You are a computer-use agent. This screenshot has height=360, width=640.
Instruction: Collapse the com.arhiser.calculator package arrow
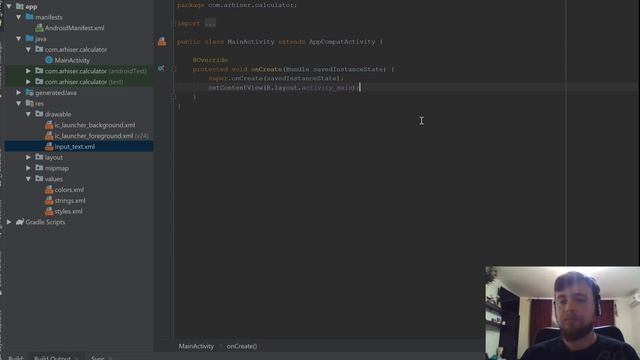(x=28, y=49)
